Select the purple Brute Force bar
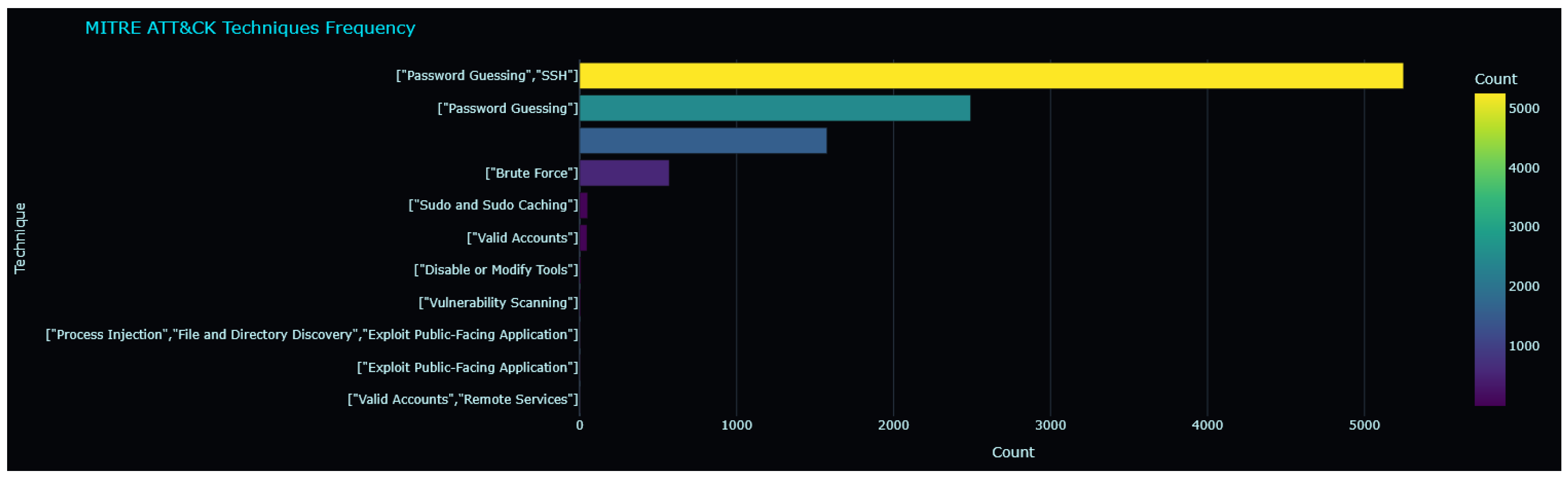The image size is (1568, 480). click(624, 173)
